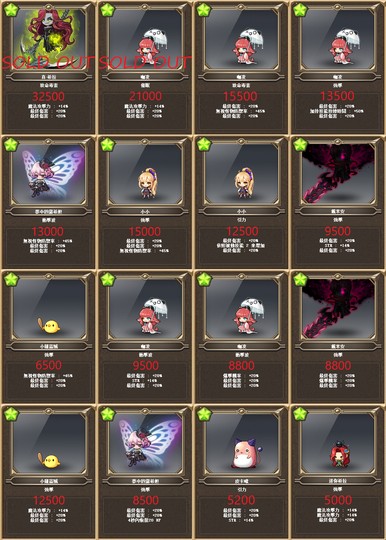Click the SOLD OUT label on first card
The image size is (386, 540).
click(49, 63)
